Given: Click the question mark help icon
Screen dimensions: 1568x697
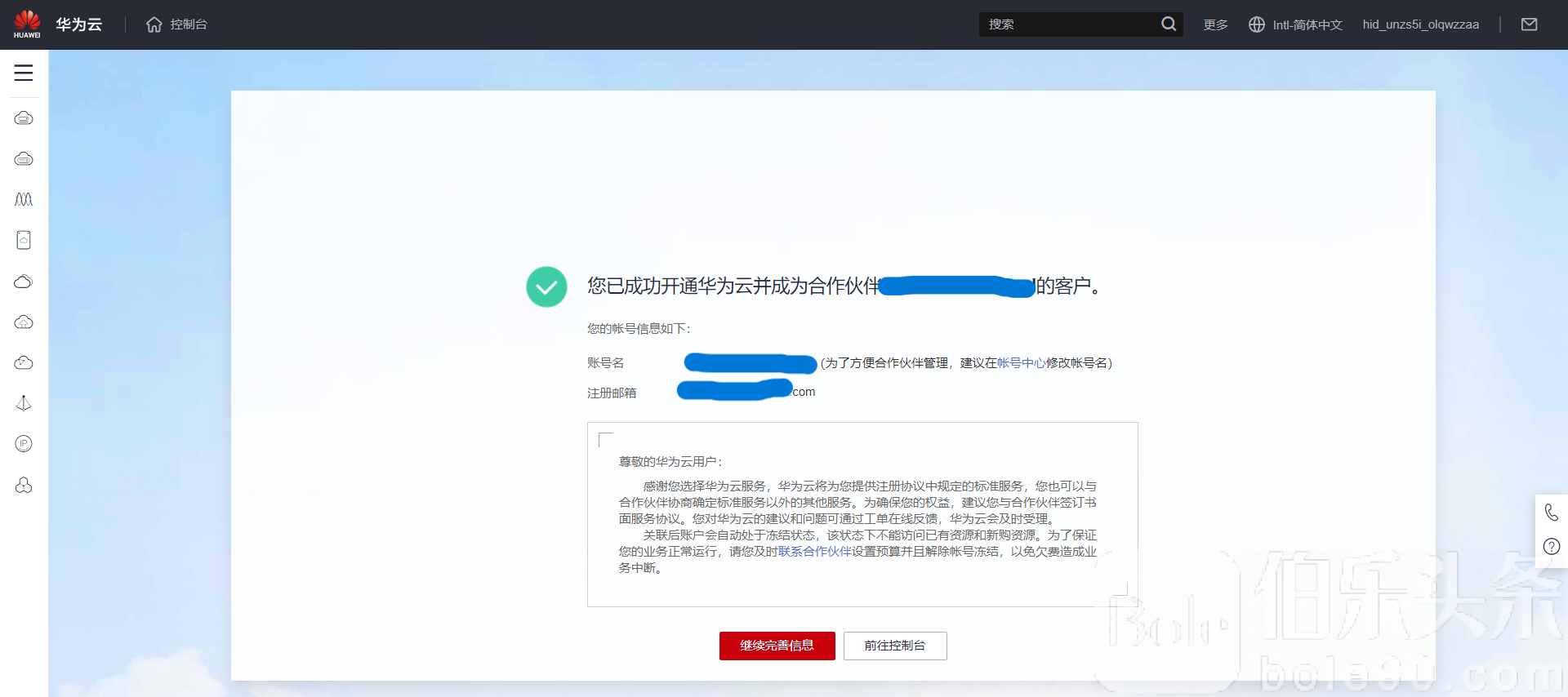Looking at the screenshot, I should (1551, 547).
